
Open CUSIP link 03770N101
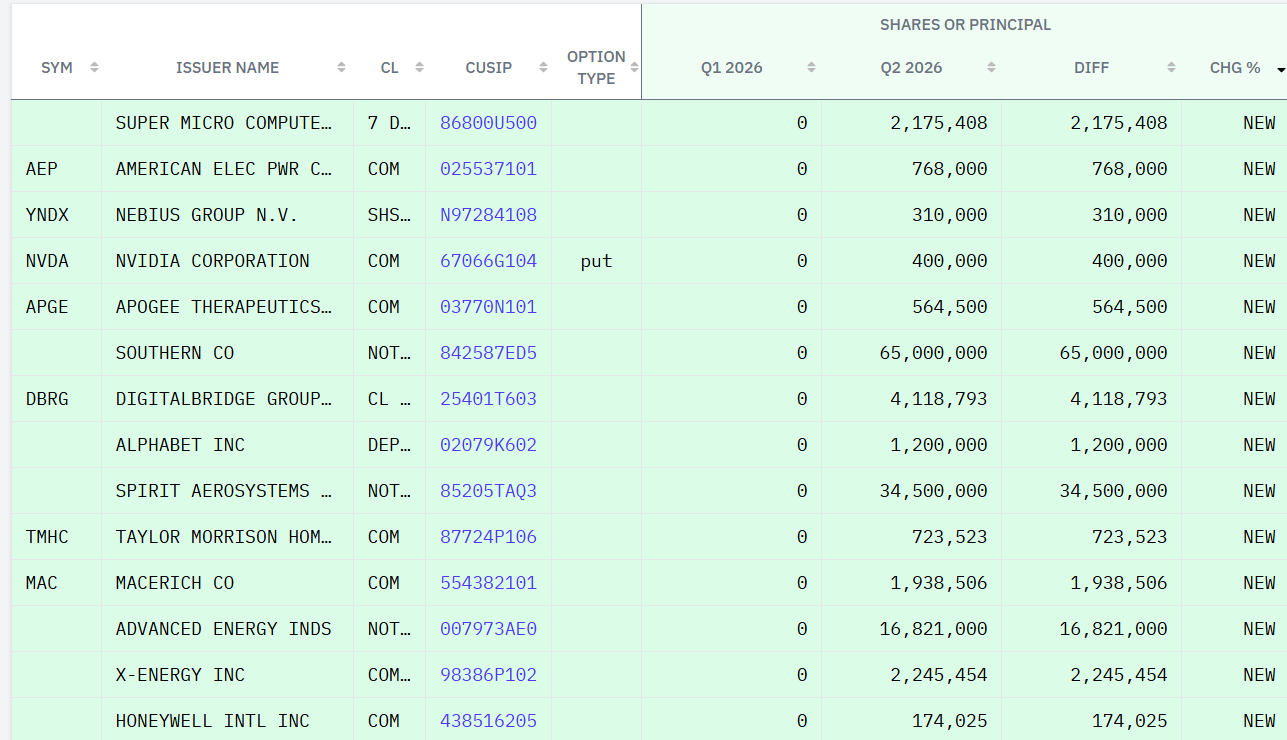point(488,307)
